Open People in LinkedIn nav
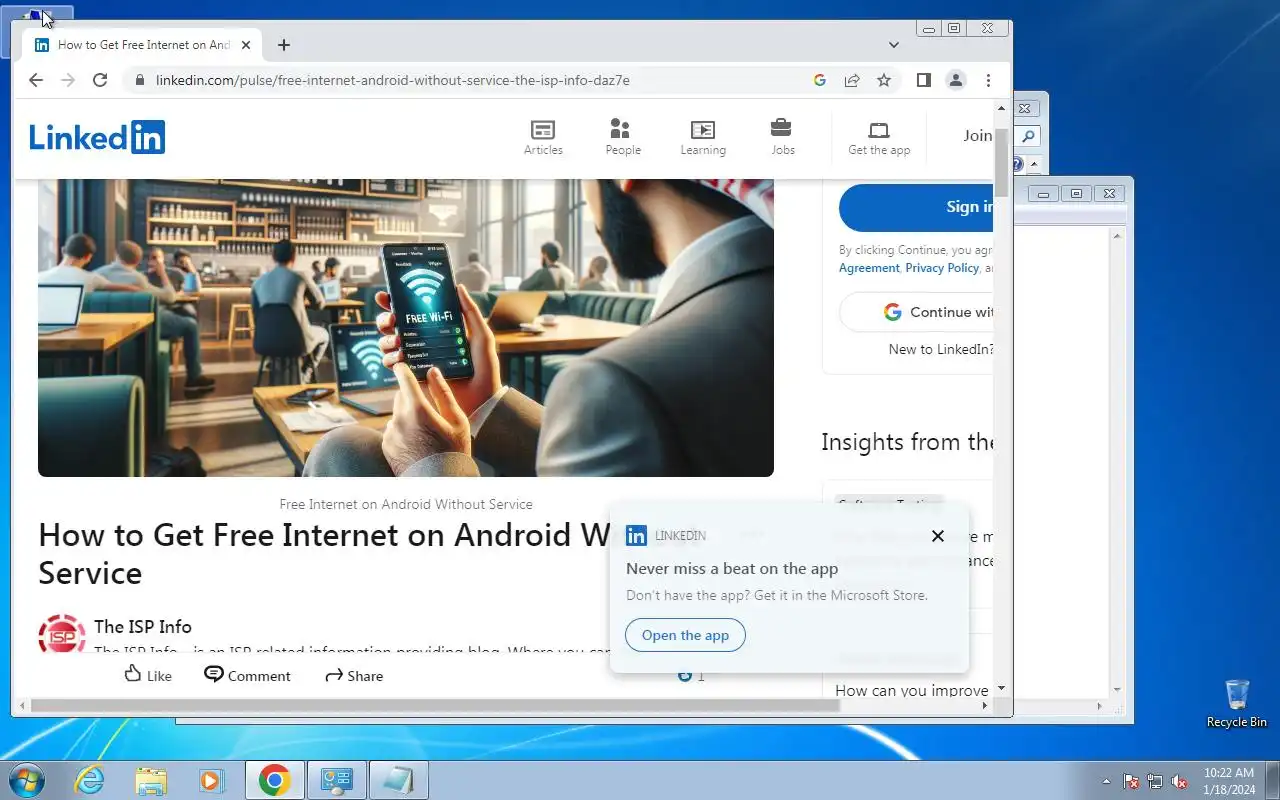Image resolution: width=1280 pixels, height=800 pixels. point(622,138)
